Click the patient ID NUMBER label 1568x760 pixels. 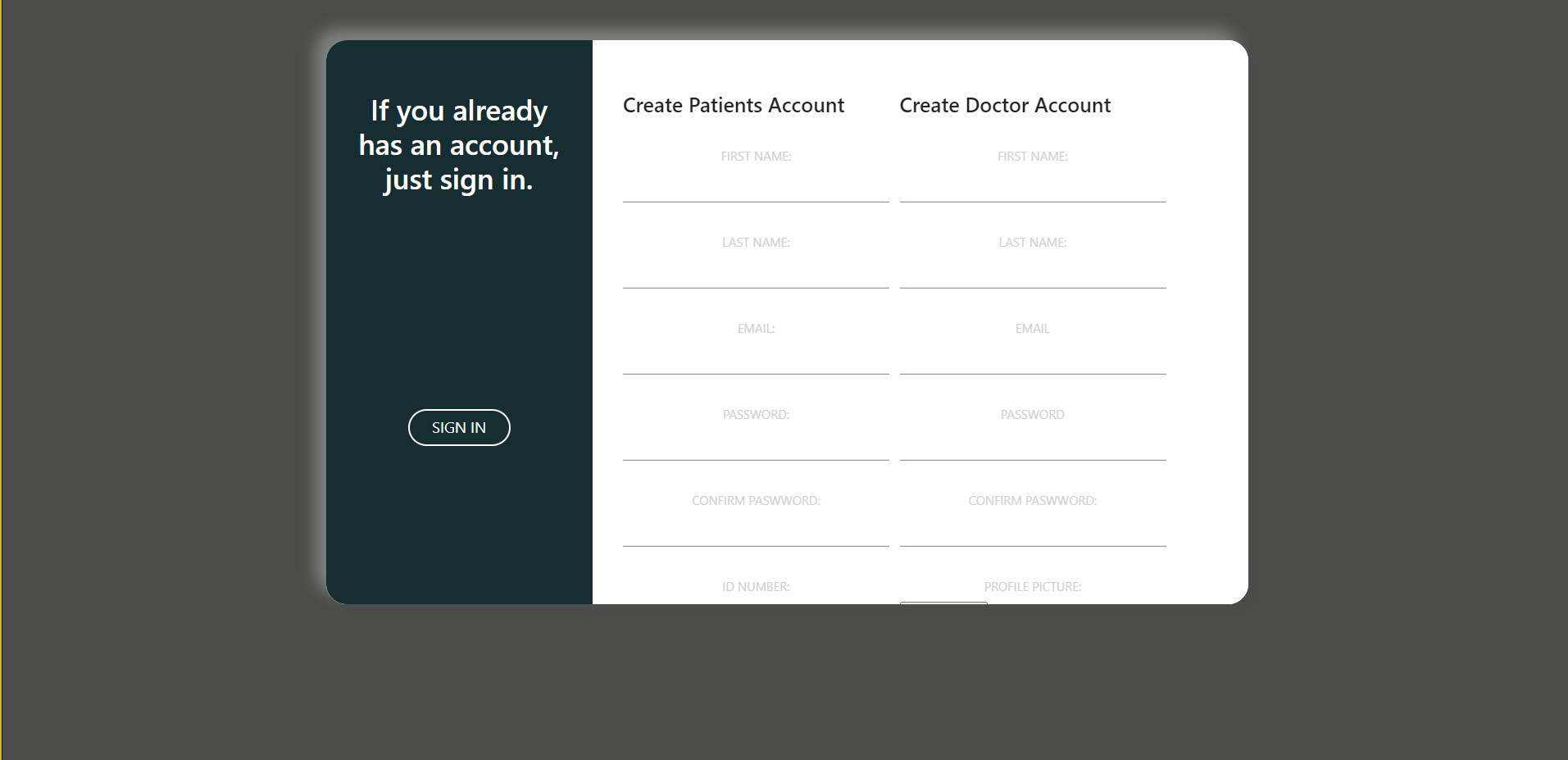pyautogui.click(x=756, y=587)
